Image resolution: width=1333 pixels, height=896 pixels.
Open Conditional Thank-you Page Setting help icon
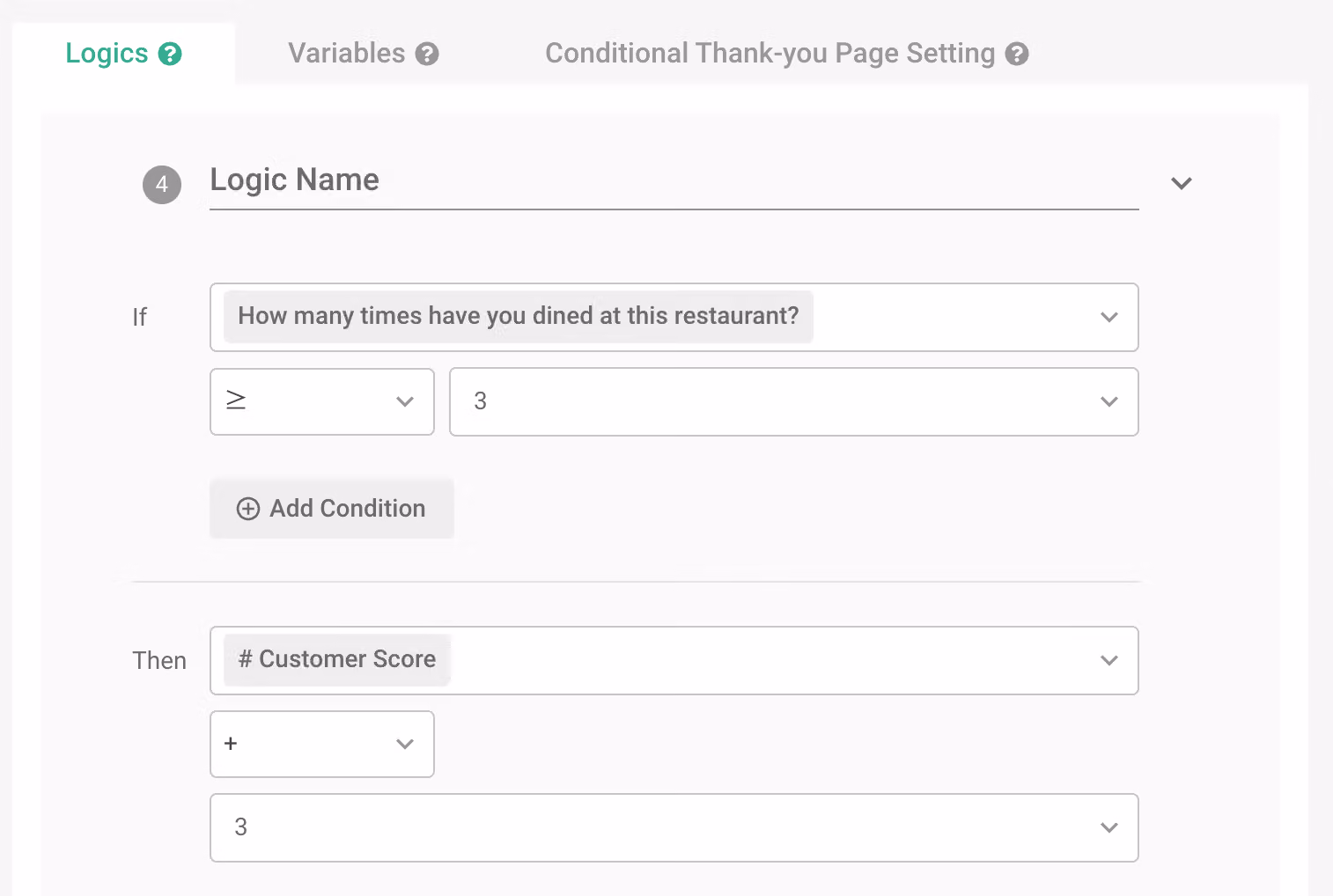1017,54
